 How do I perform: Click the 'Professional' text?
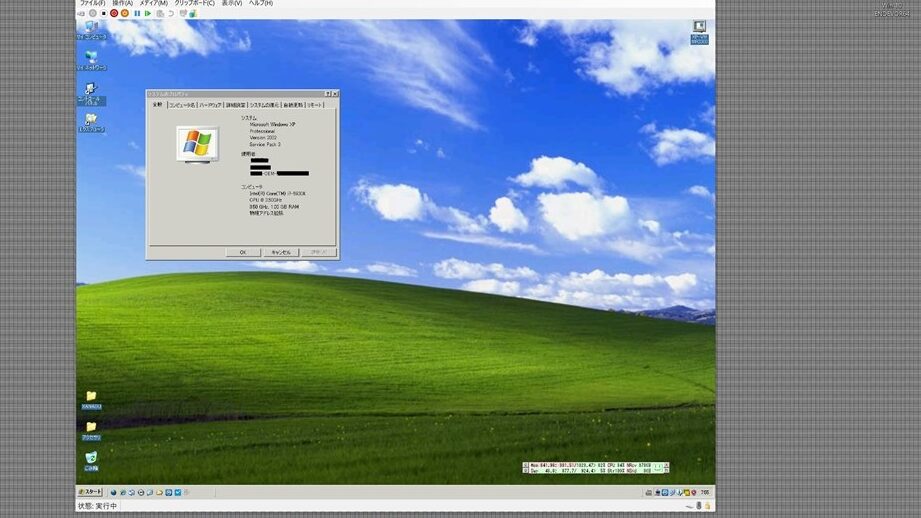262,131
